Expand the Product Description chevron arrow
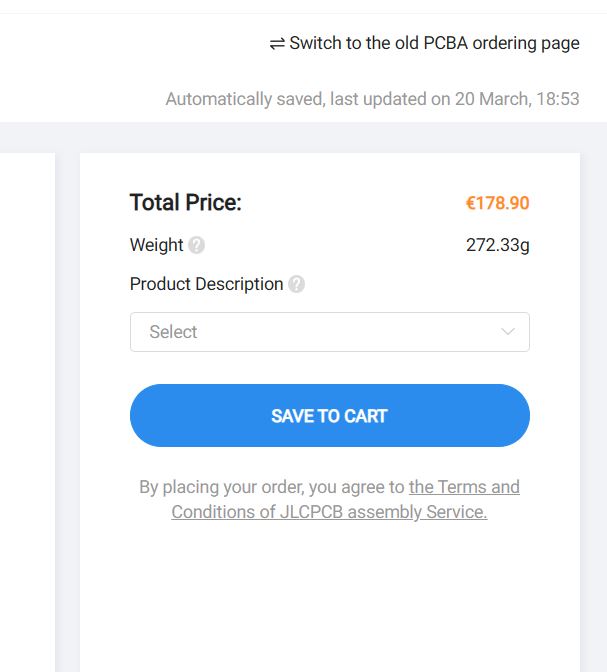 click(x=508, y=332)
